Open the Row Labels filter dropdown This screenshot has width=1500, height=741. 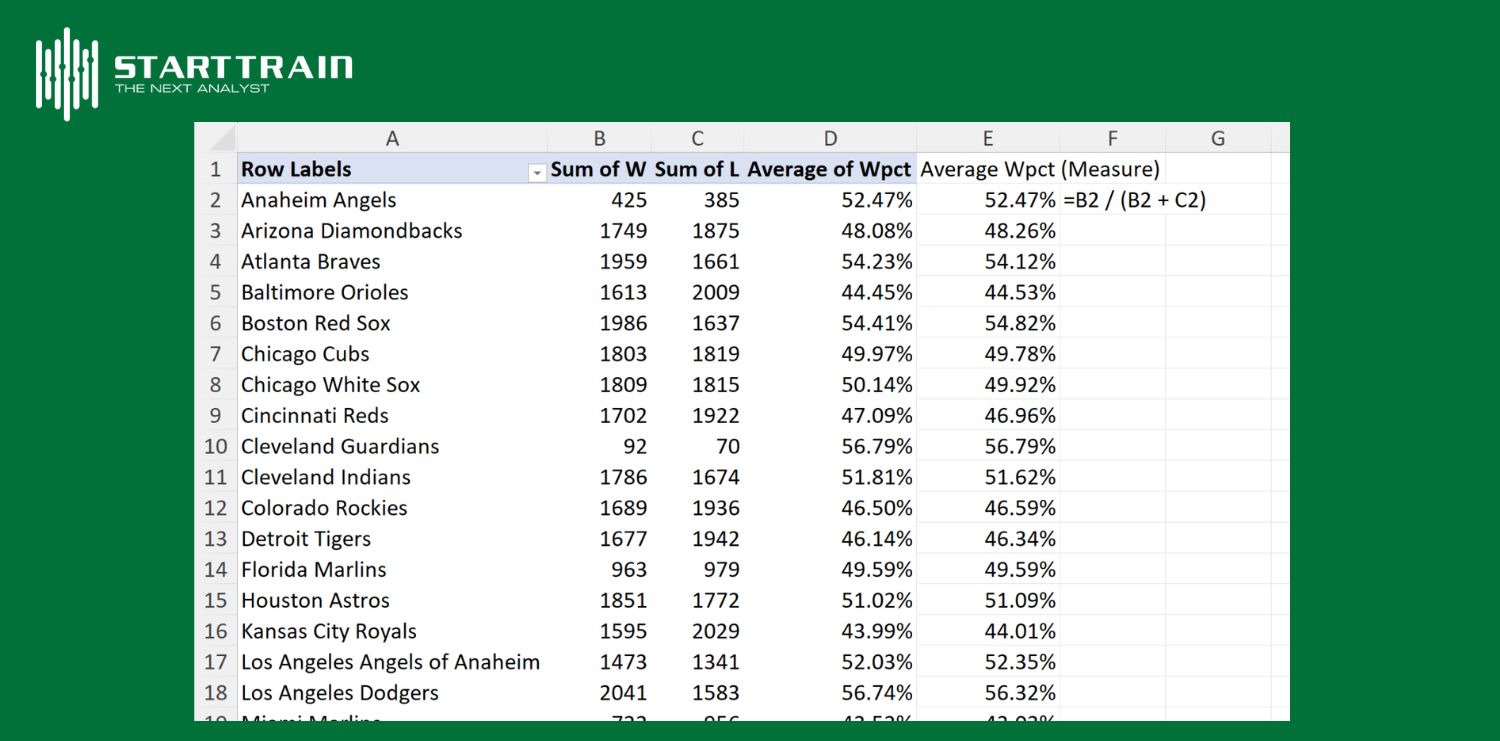tap(537, 173)
